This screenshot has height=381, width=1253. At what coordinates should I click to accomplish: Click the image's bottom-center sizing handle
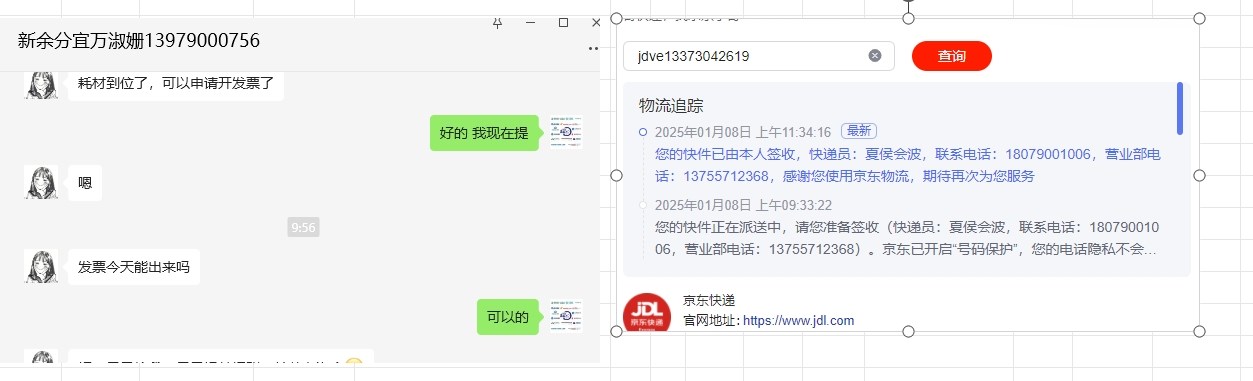pos(908,331)
